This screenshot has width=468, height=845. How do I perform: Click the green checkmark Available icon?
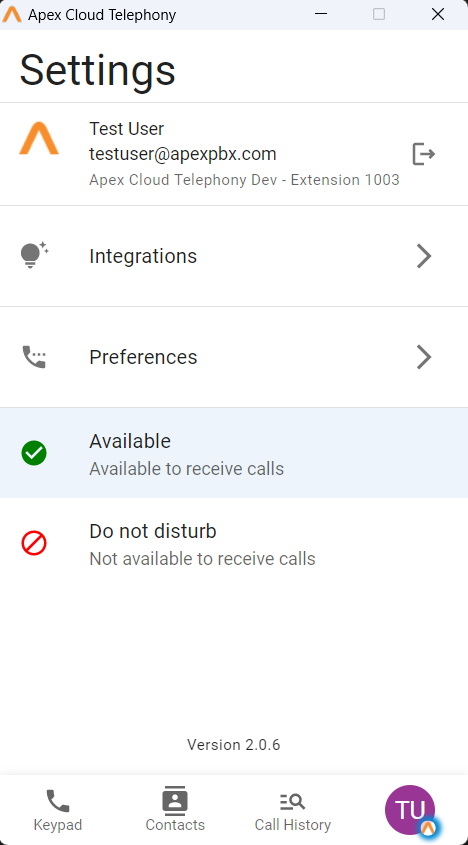point(34,453)
